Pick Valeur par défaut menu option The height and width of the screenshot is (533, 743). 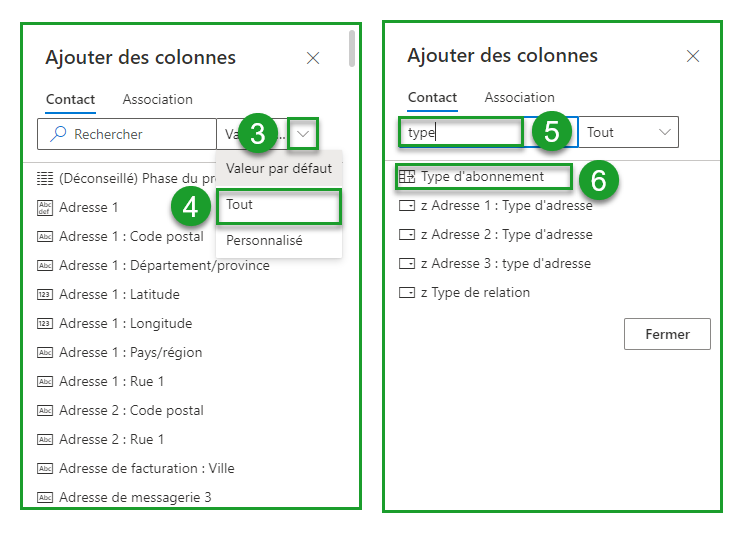[x=279, y=168]
